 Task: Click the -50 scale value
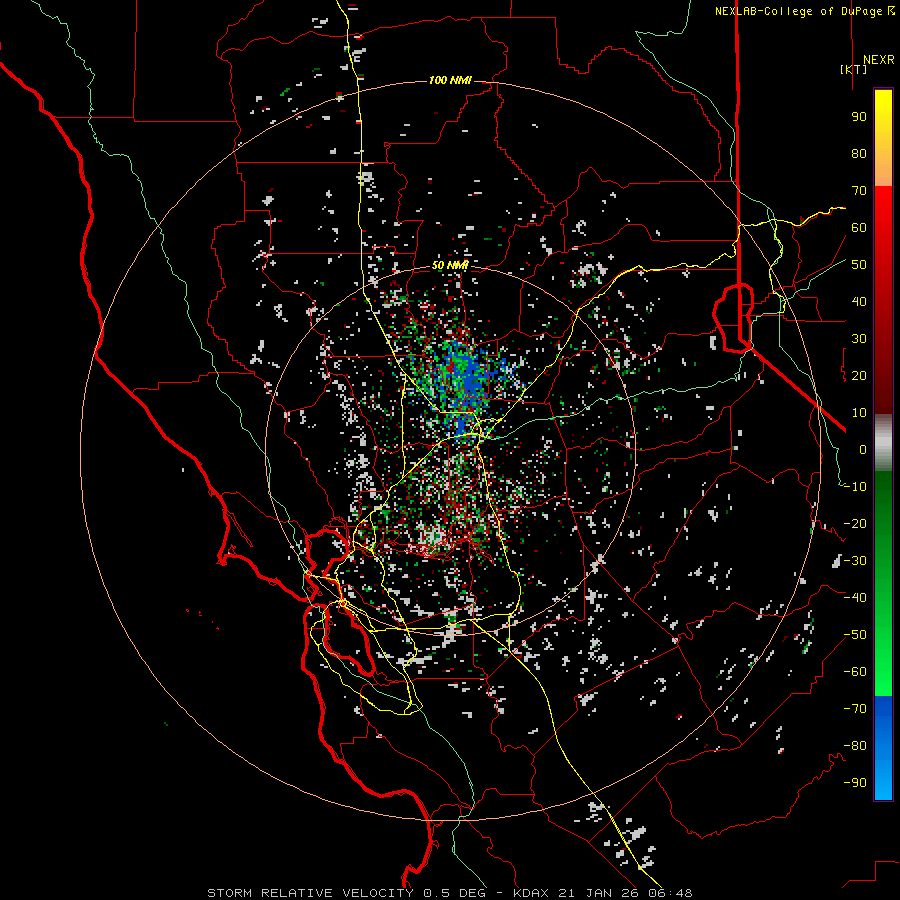[855, 635]
